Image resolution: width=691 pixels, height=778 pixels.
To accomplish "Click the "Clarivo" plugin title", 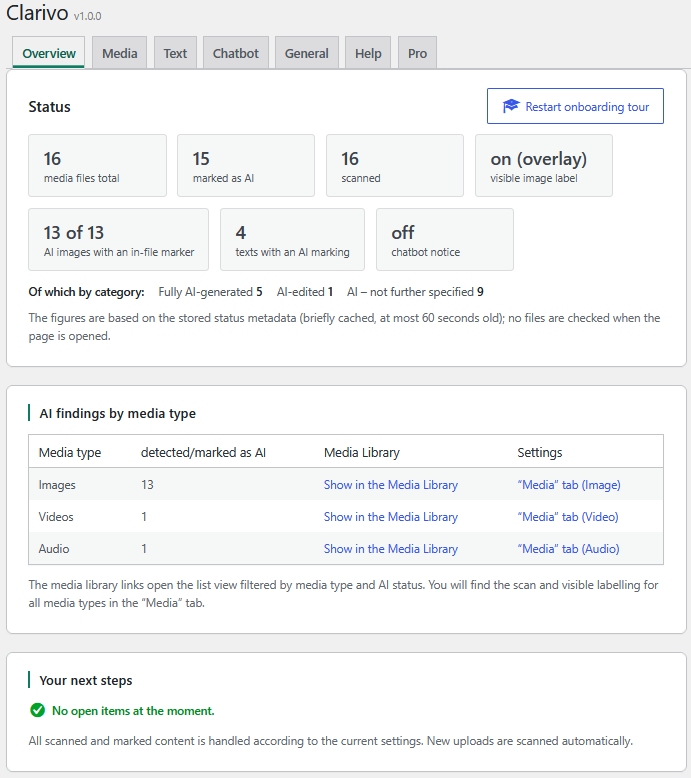I will (x=37, y=12).
